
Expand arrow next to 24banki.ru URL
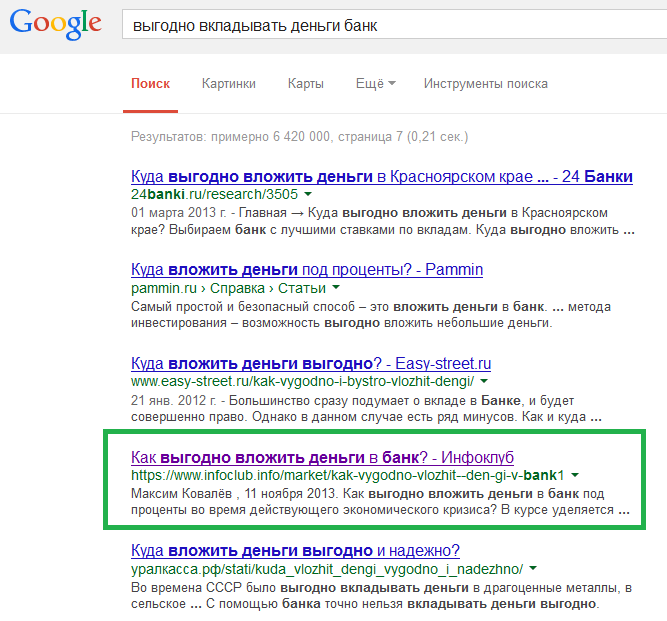coord(308,194)
